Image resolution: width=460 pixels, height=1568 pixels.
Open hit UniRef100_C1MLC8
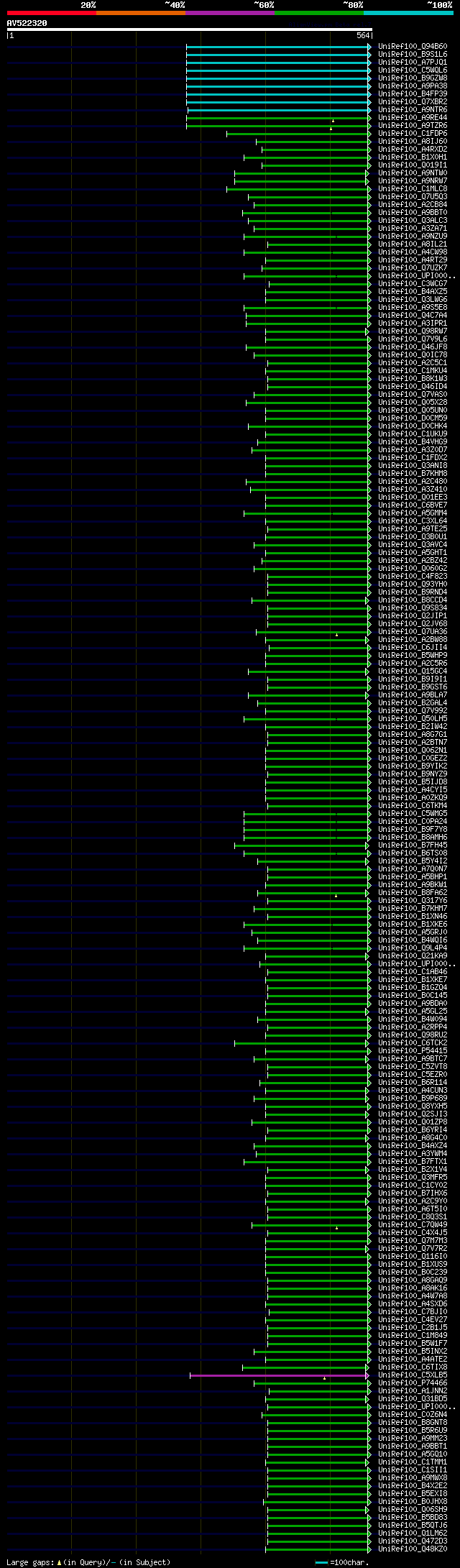413,189
